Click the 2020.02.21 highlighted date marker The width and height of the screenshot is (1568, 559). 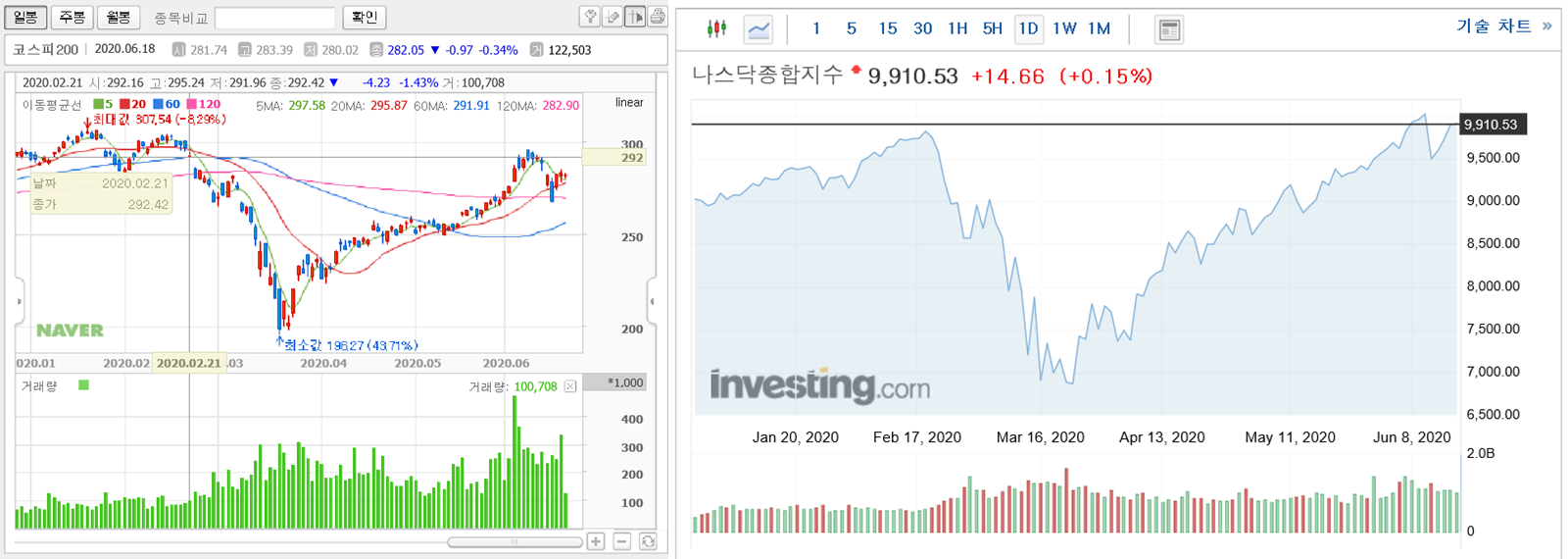point(189,363)
